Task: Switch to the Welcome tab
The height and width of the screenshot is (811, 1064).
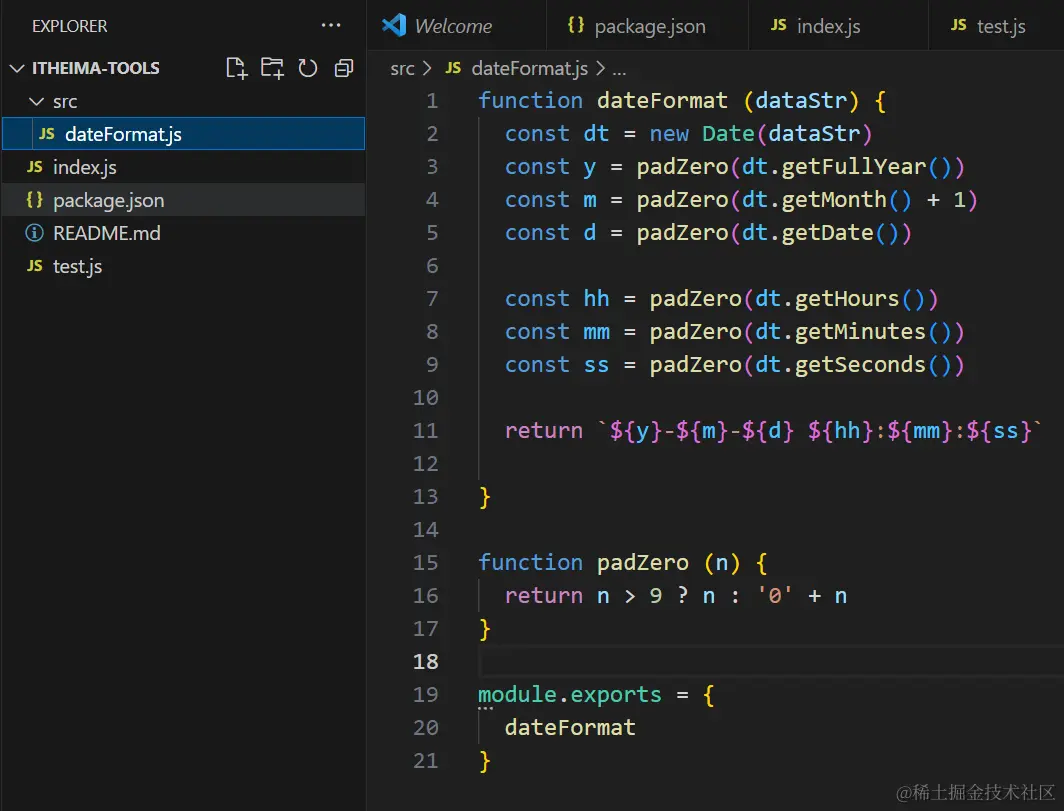Action: pos(457,26)
